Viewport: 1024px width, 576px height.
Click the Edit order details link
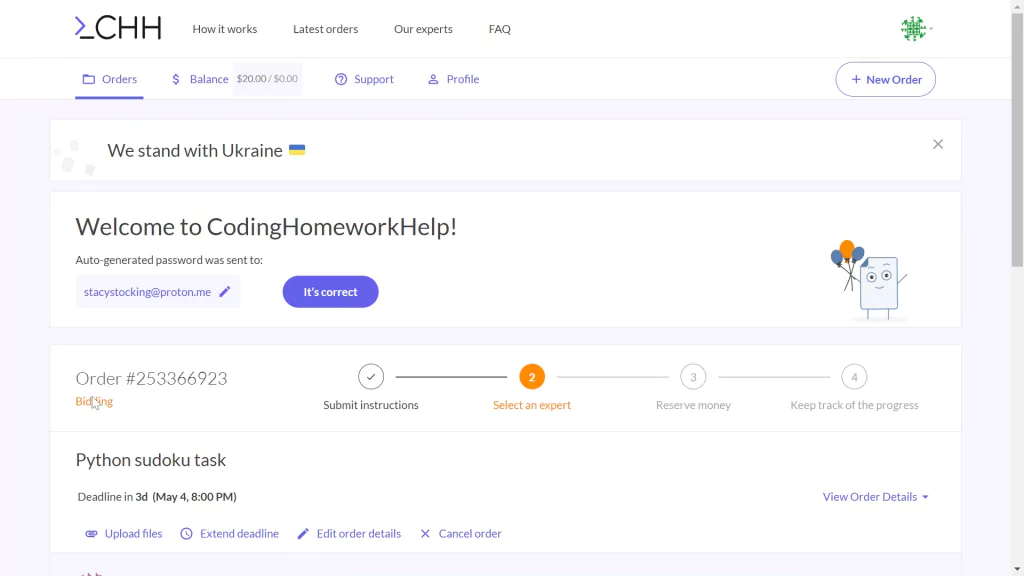(349, 534)
